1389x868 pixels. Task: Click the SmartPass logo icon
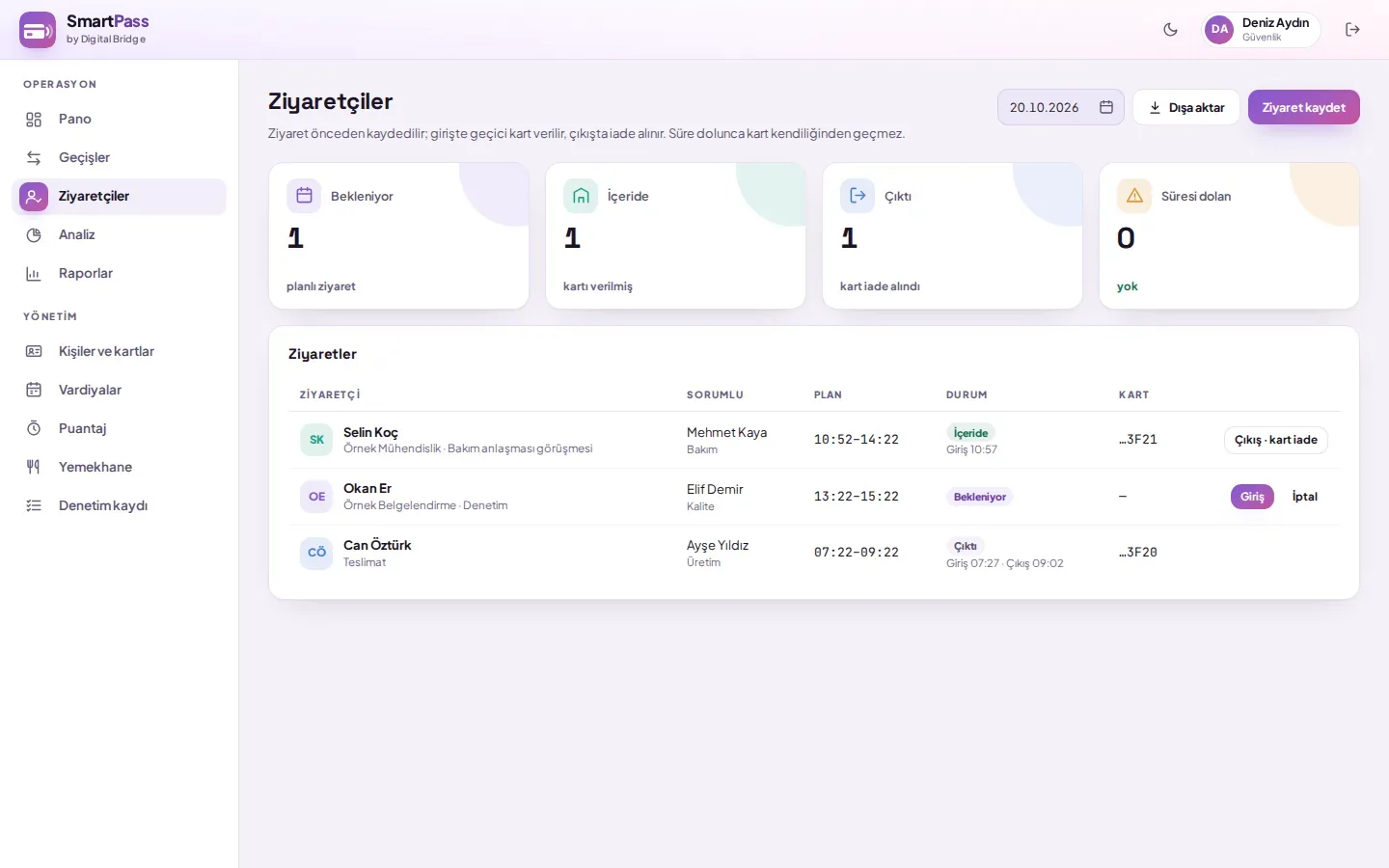[38, 30]
